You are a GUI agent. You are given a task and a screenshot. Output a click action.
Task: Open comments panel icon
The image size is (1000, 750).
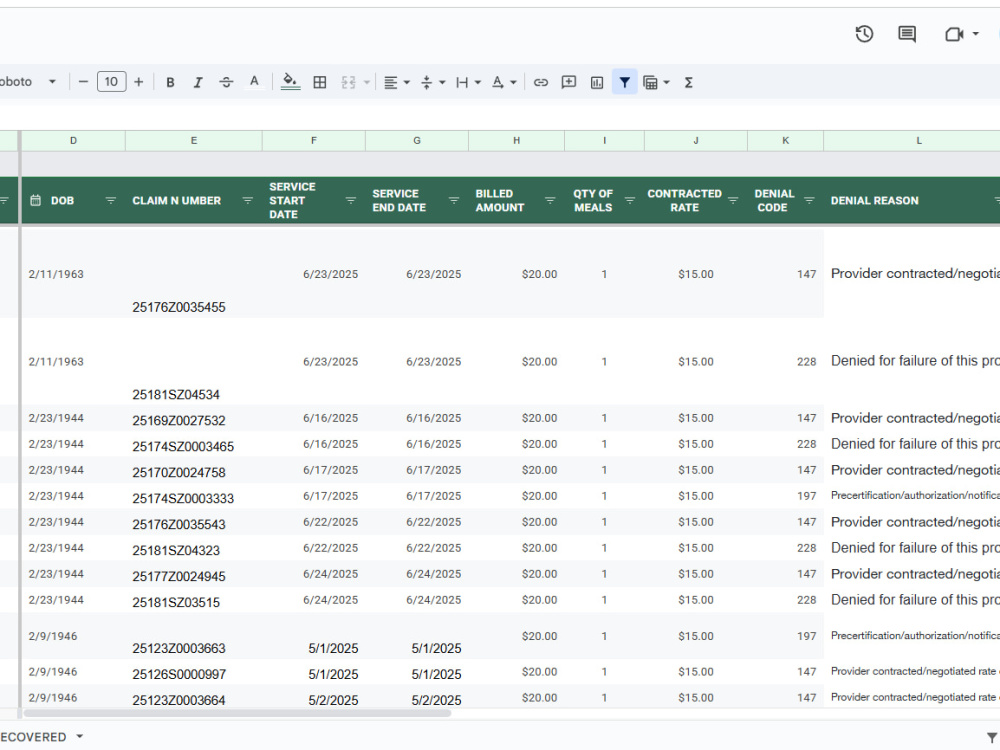[907, 34]
